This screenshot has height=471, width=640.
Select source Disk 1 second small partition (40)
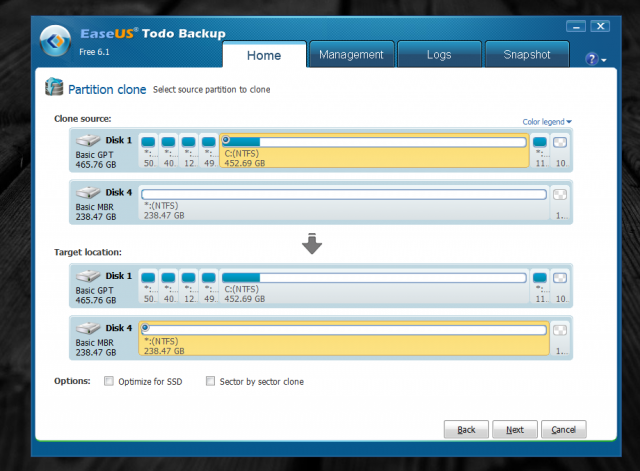click(x=168, y=151)
